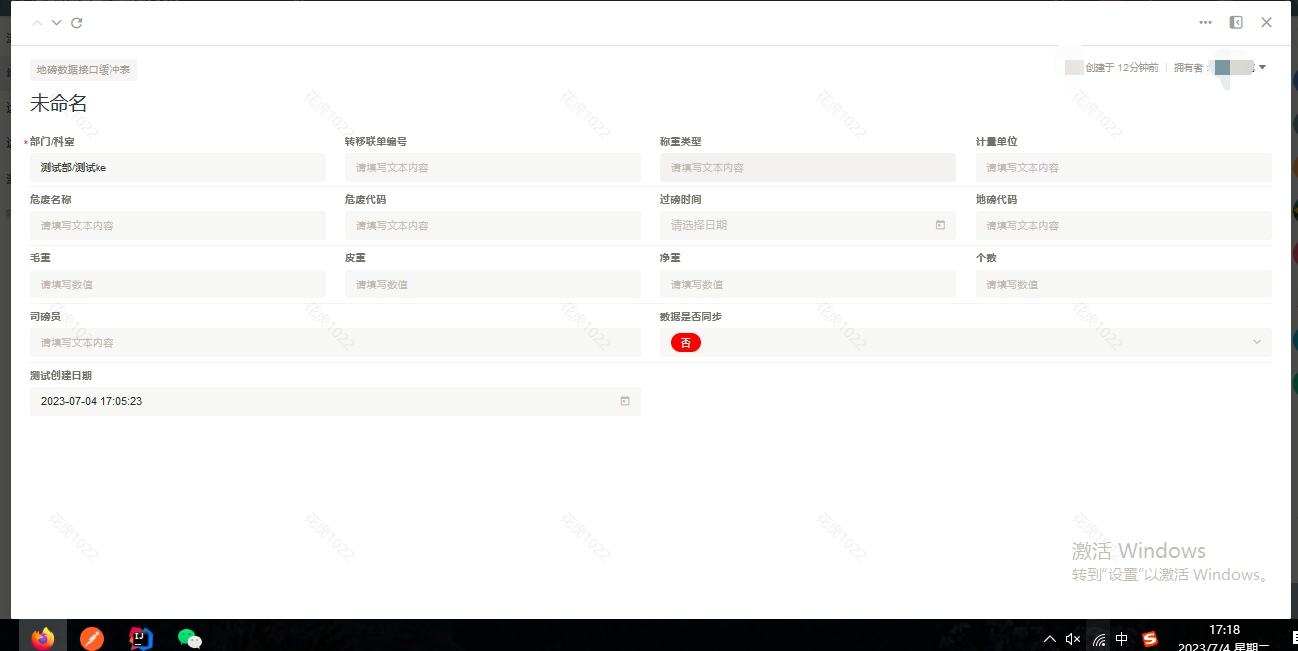Image resolution: width=1298 pixels, height=651 pixels.
Task: Open the 地磅数据接口缓冲表 breadcrumb
Action: click(81, 70)
